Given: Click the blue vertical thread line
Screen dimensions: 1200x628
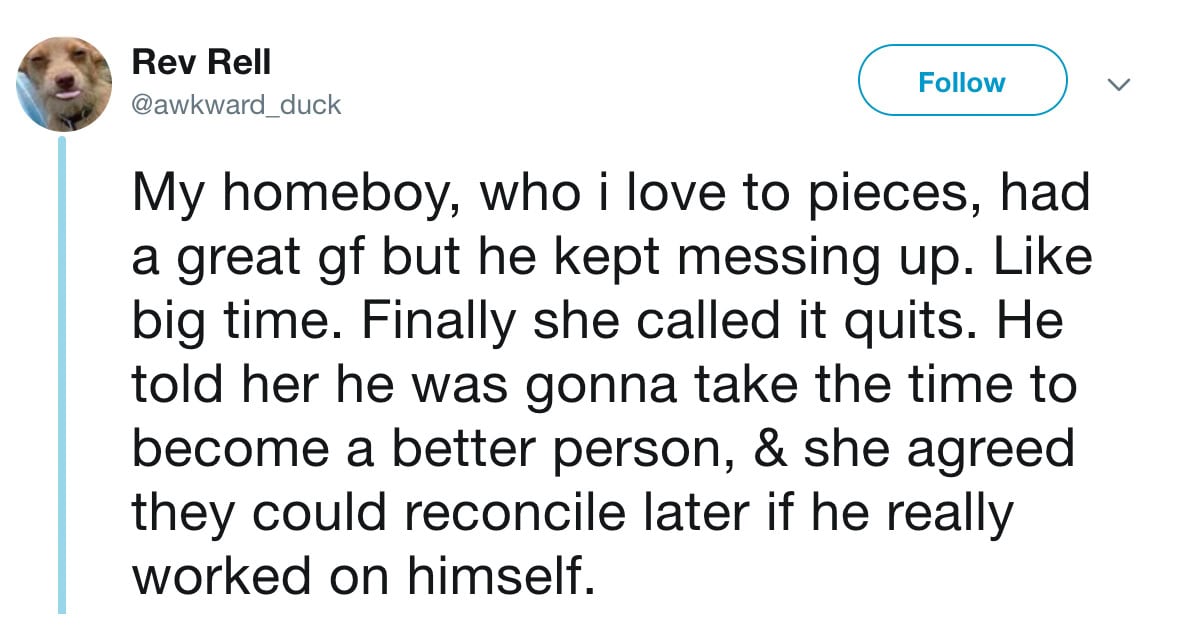Looking at the screenshot, I should (x=62, y=375).
